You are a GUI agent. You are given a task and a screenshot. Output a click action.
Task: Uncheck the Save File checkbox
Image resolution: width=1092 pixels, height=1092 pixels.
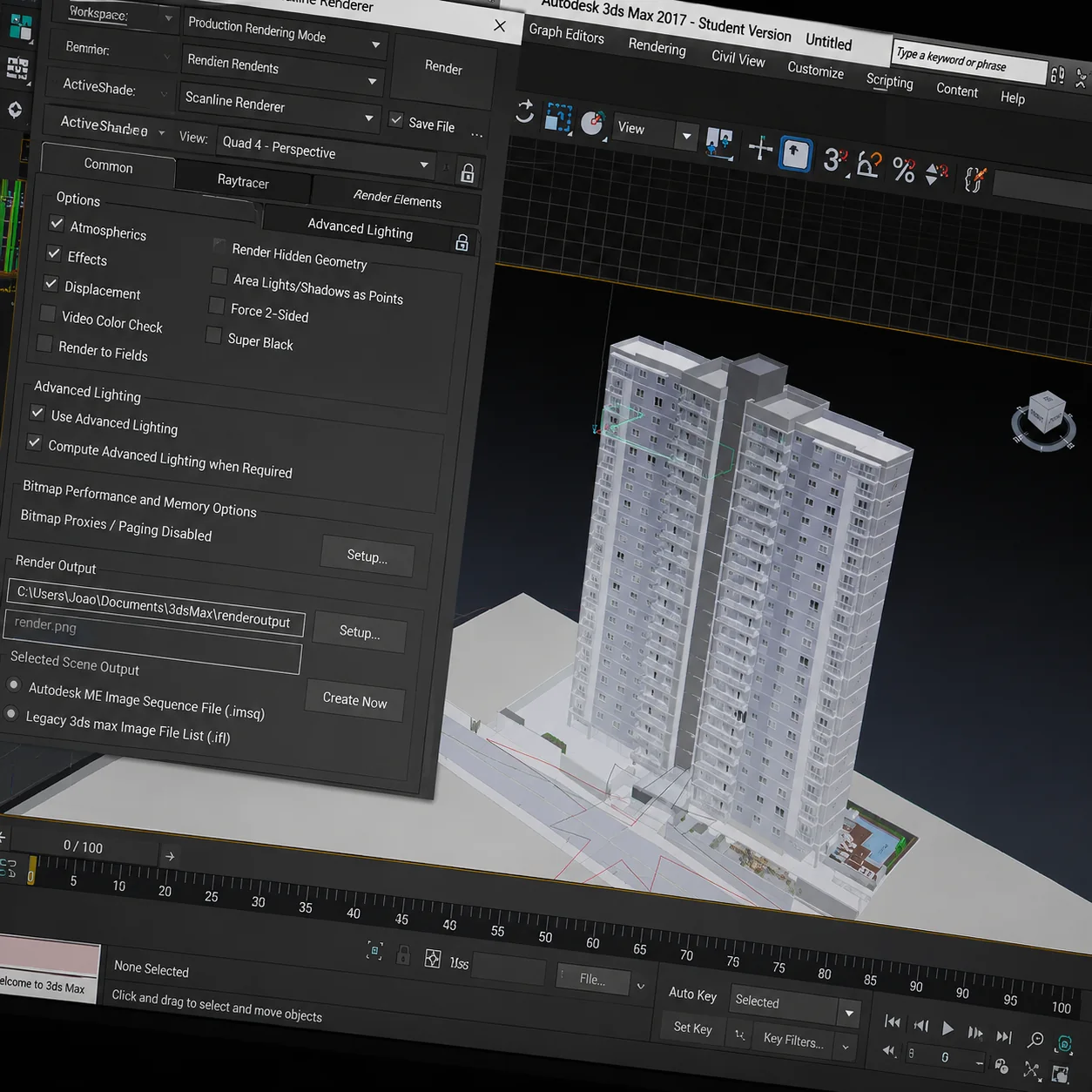point(396,119)
